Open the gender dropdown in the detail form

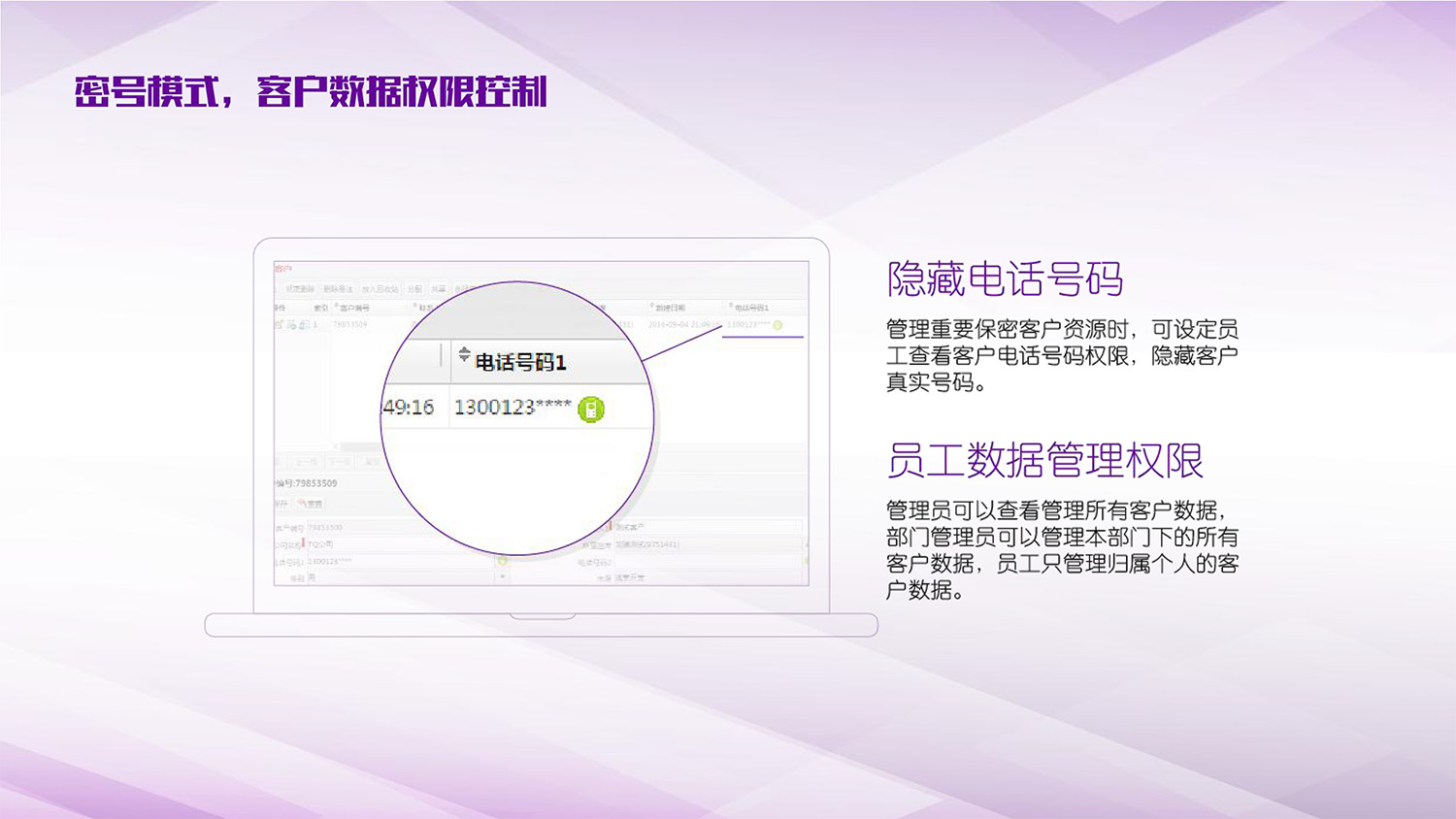point(501,576)
